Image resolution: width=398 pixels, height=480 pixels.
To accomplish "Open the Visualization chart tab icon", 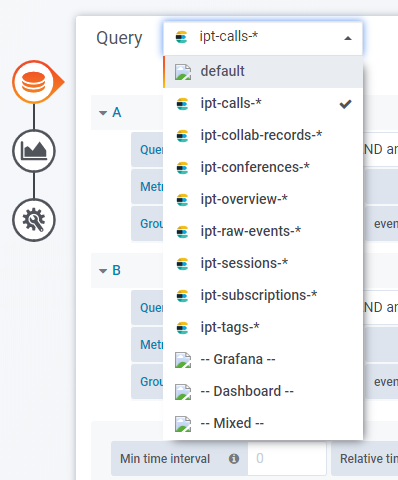I will (34, 151).
